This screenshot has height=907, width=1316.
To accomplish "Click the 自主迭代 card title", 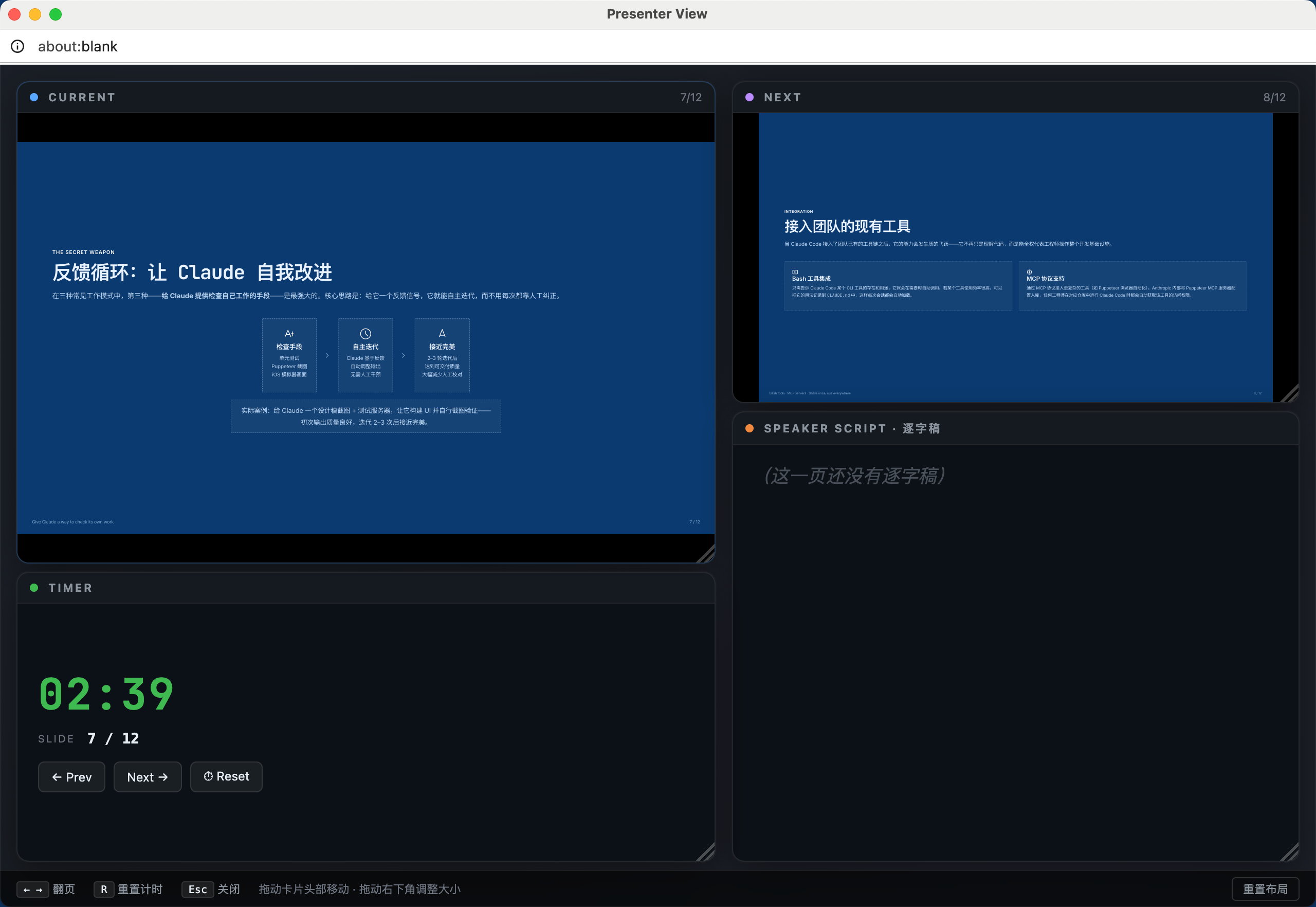I will (365, 347).
